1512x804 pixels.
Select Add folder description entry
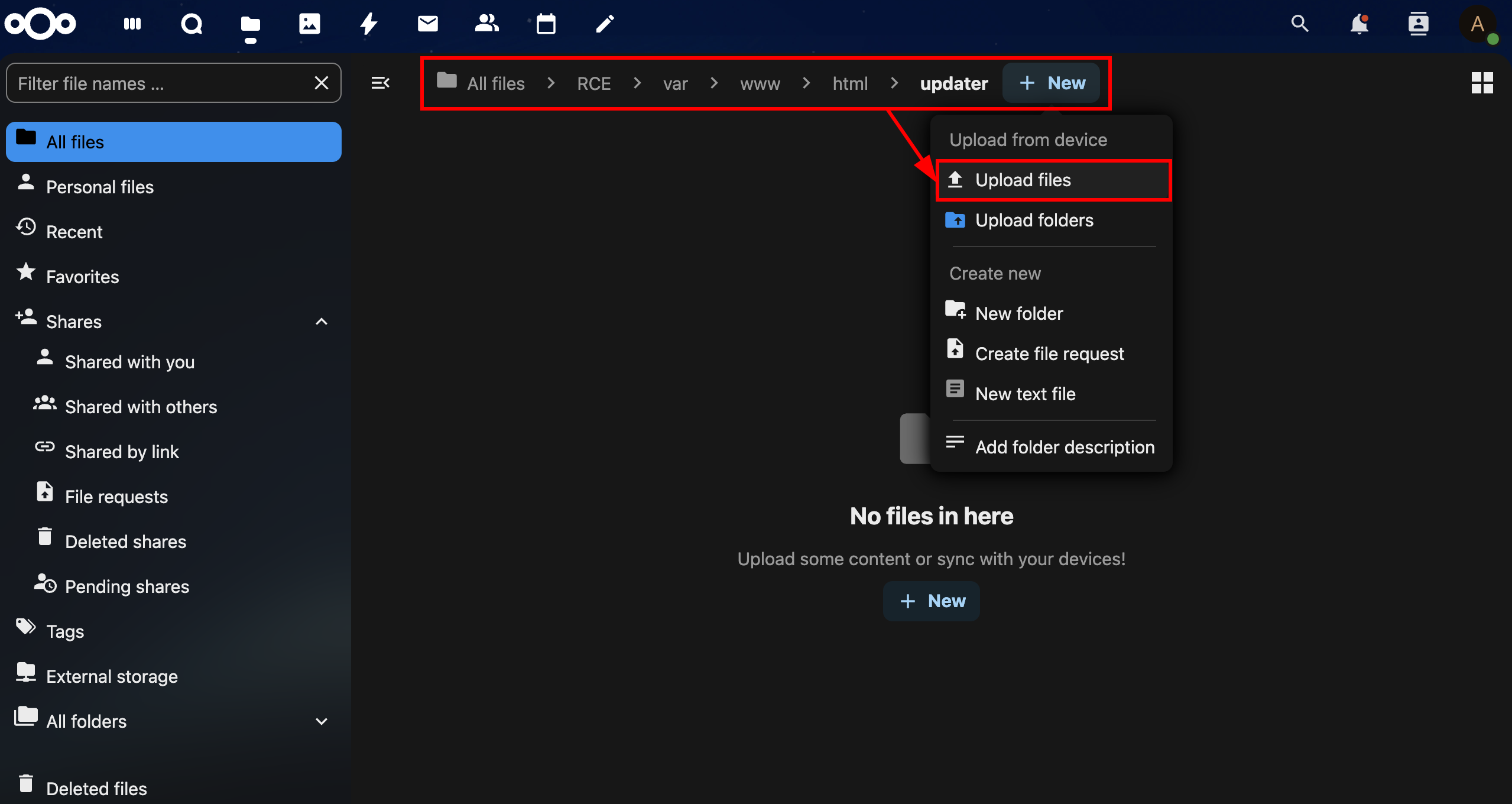(1051, 447)
